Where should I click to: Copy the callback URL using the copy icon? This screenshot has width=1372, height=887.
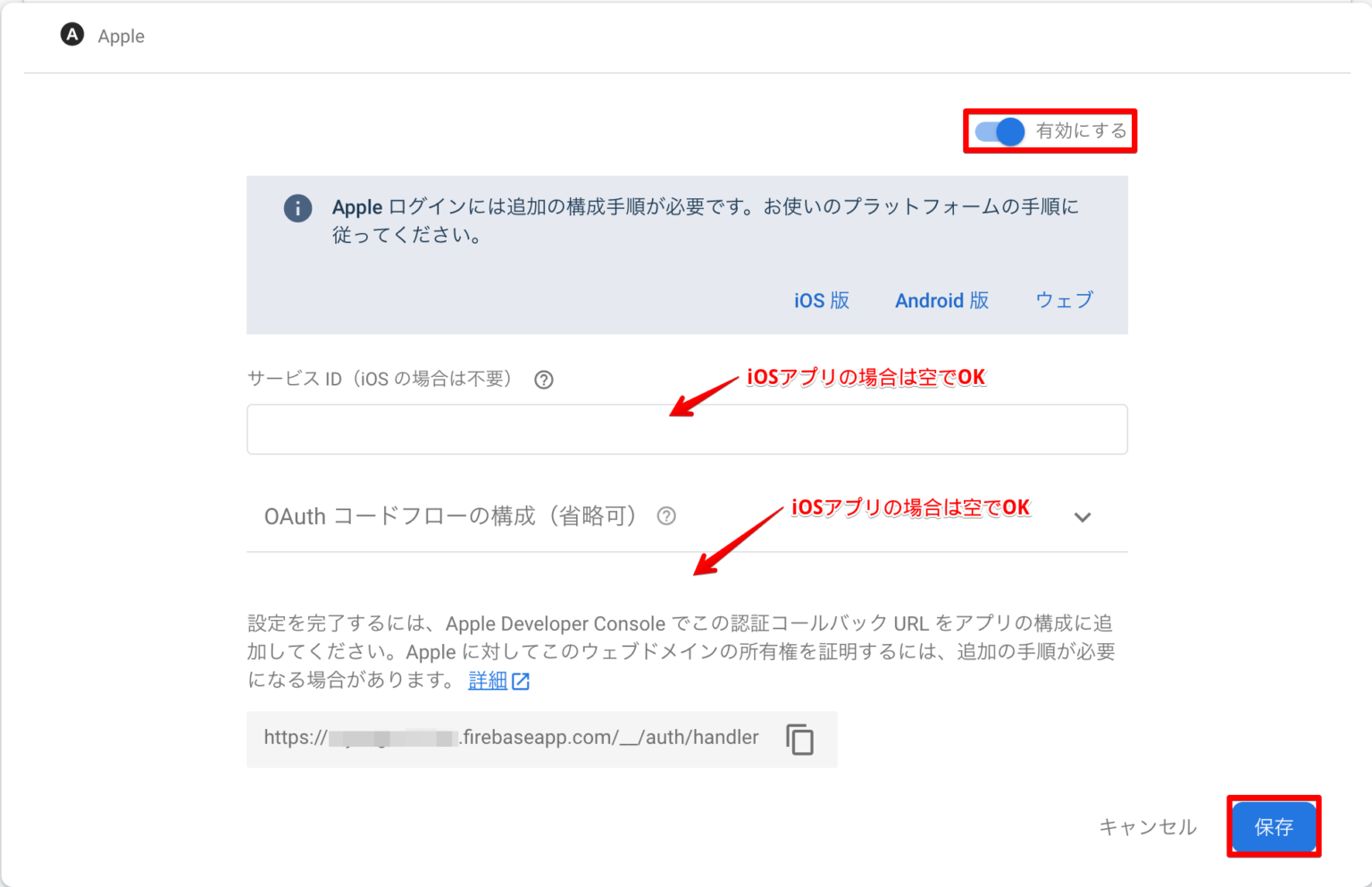[799, 739]
